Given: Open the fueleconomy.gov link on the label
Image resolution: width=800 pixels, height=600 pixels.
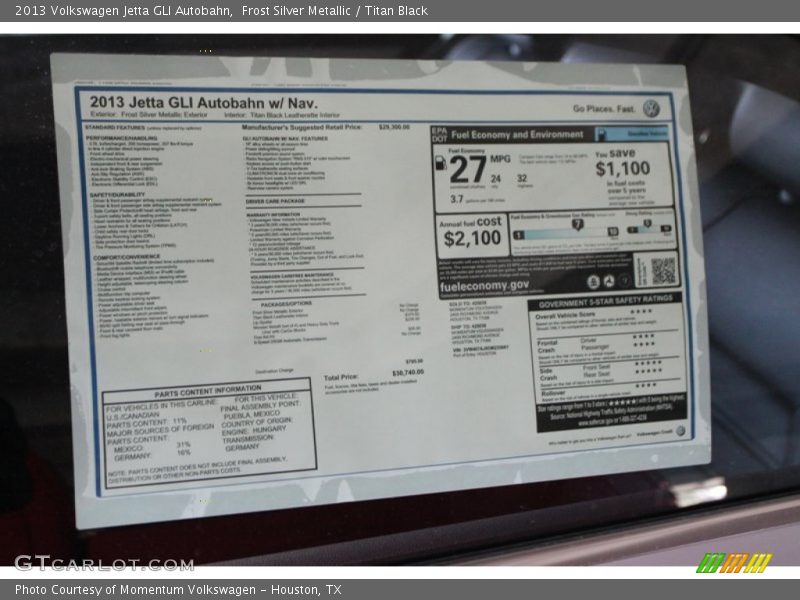Looking at the screenshot, I should [x=484, y=287].
